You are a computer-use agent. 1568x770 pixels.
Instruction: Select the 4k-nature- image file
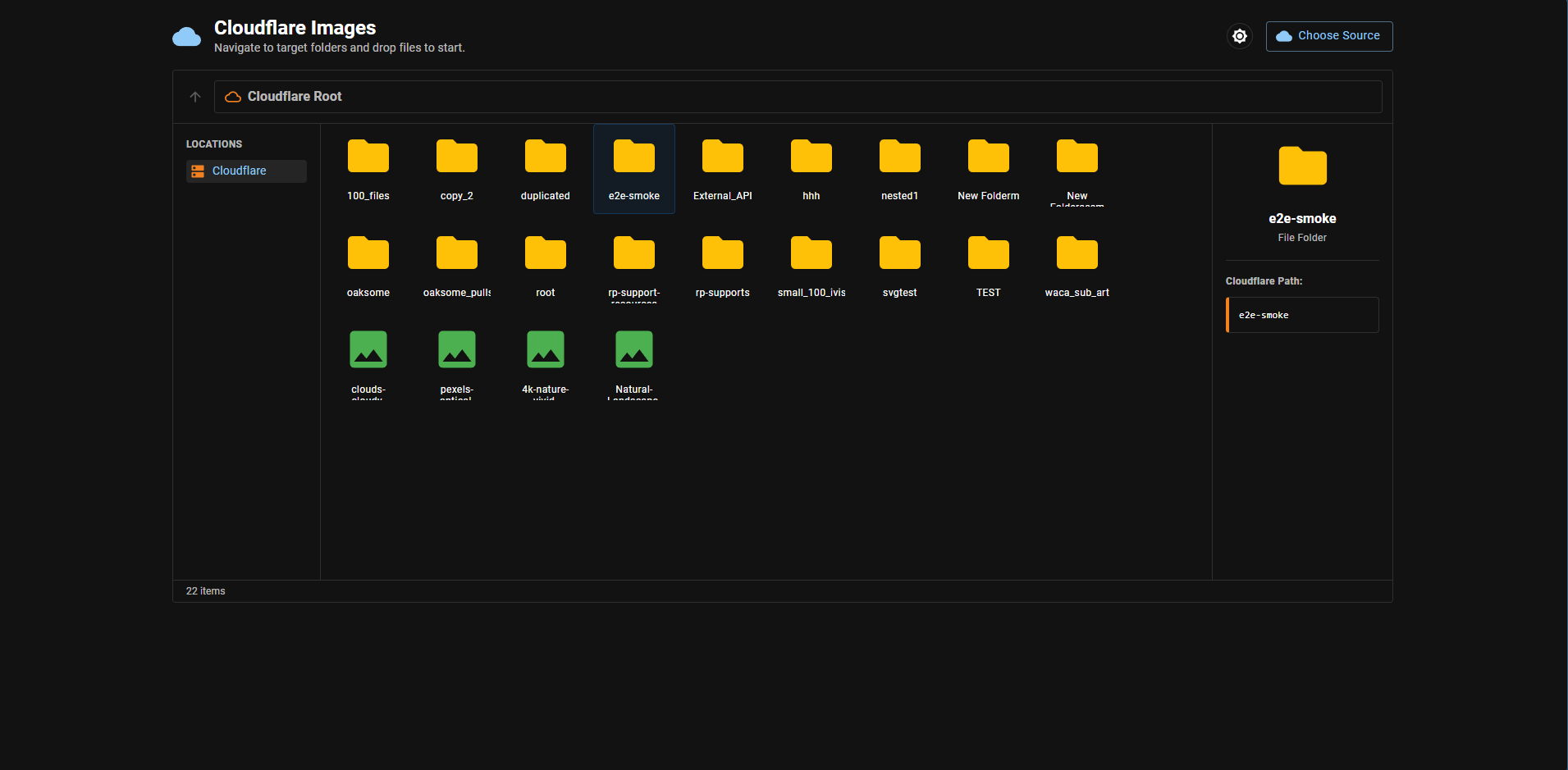point(546,362)
